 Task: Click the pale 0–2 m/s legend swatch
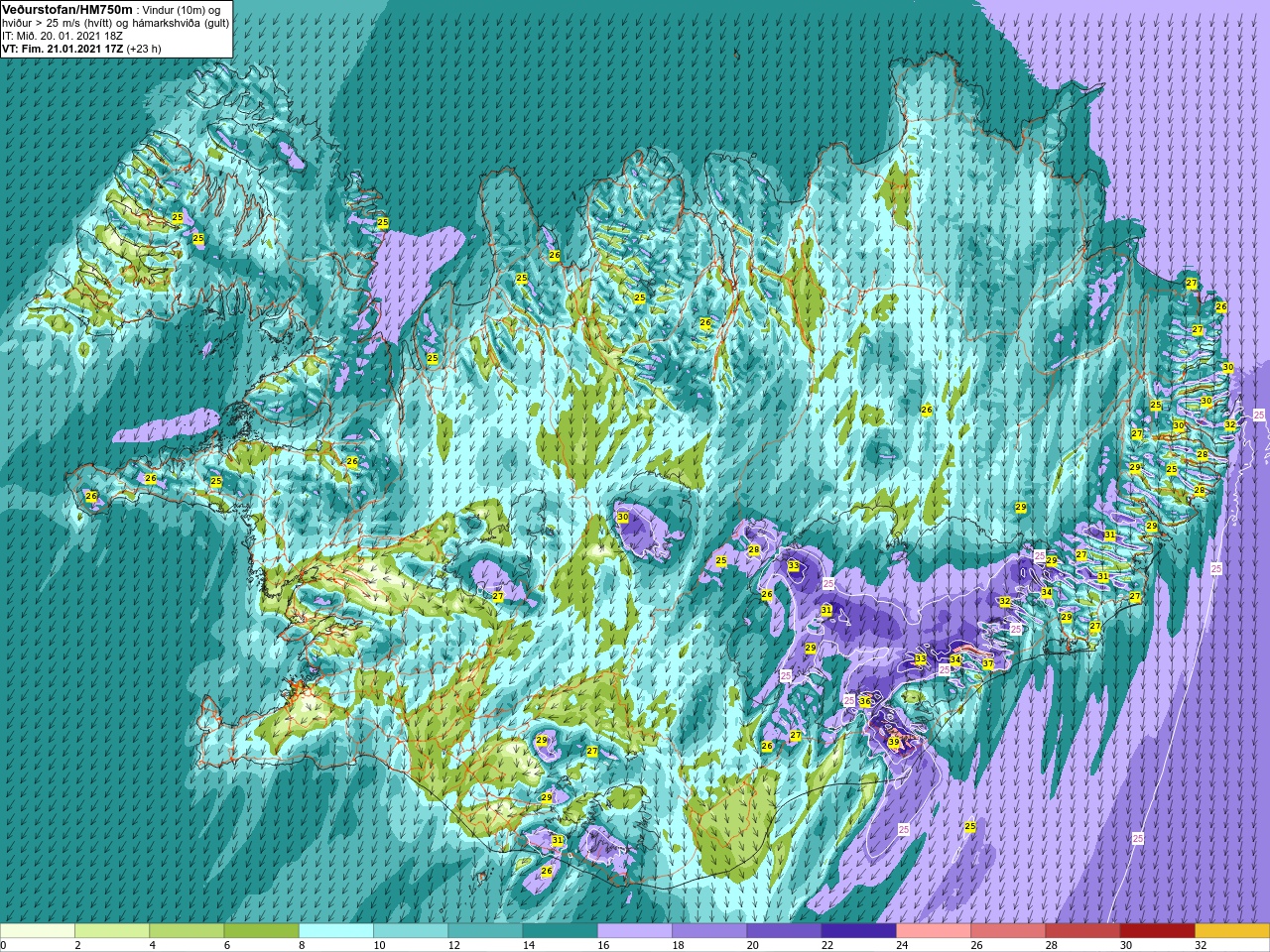38,931
